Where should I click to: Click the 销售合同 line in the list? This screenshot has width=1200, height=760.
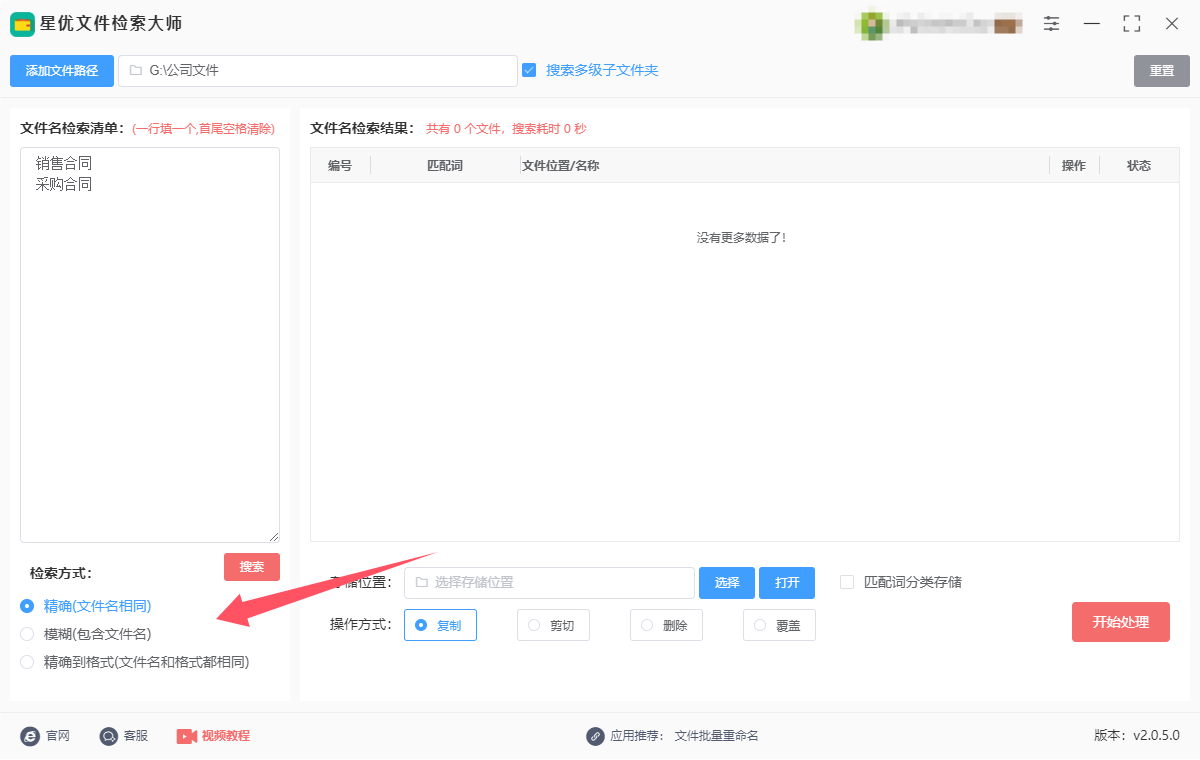click(64, 162)
